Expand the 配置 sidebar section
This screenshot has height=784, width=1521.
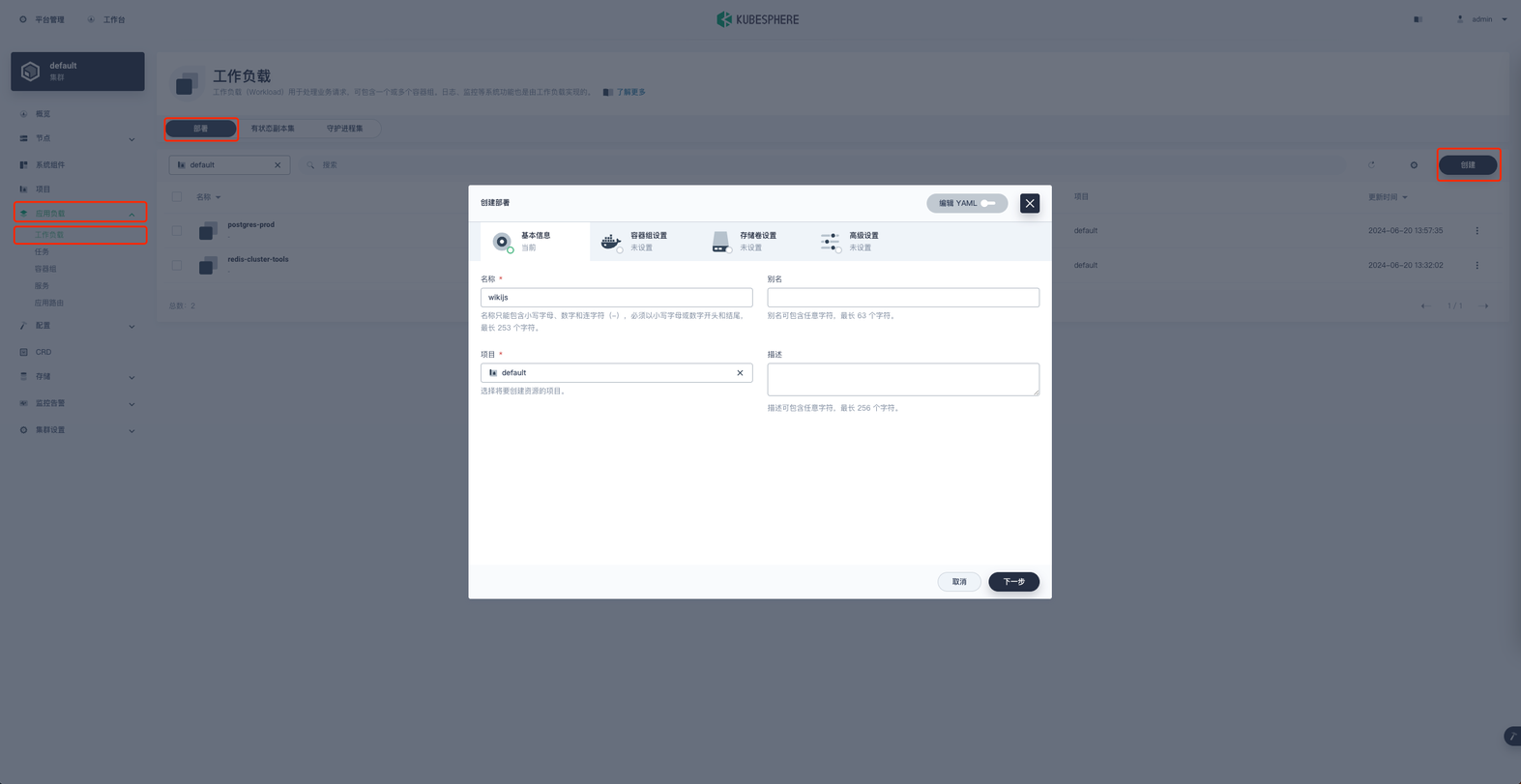[x=77, y=326]
